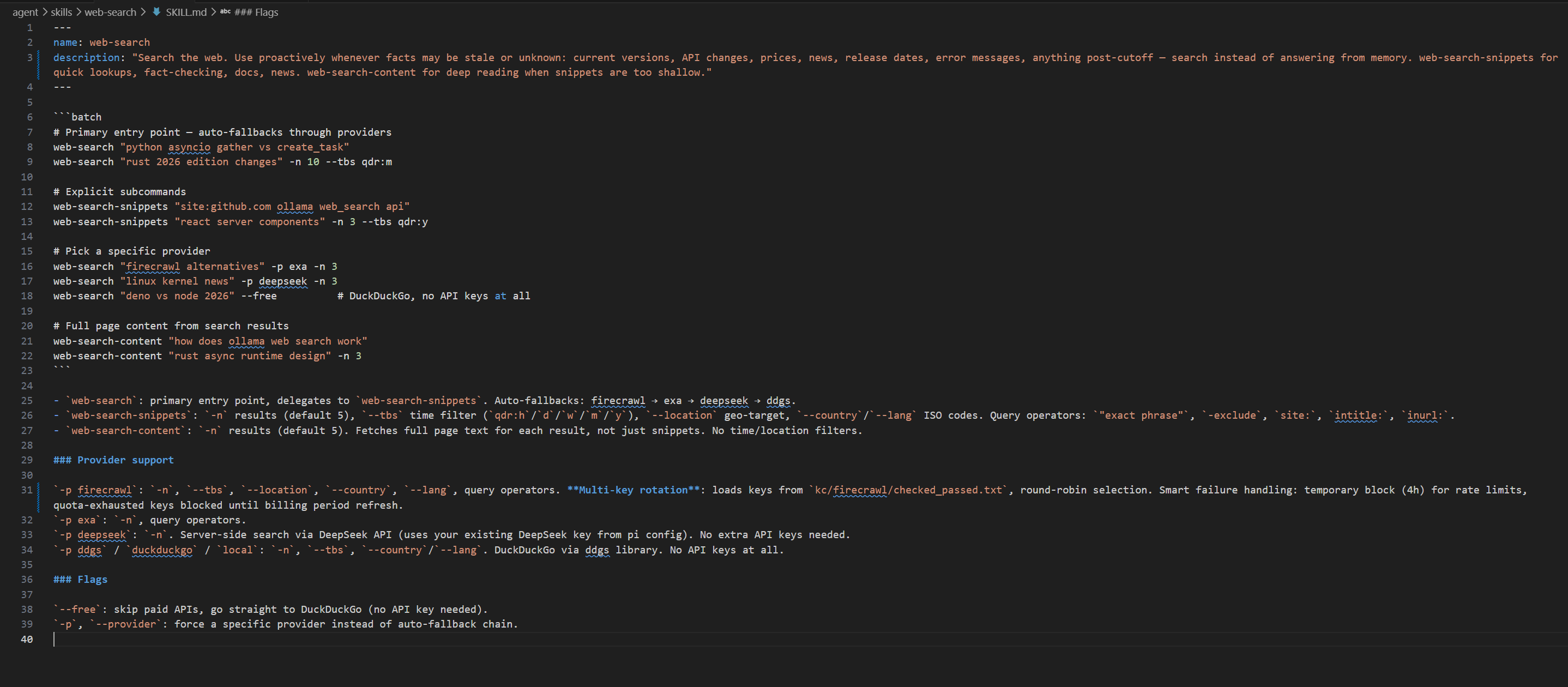Click the "`intitle:`" query operator

click(1361, 415)
